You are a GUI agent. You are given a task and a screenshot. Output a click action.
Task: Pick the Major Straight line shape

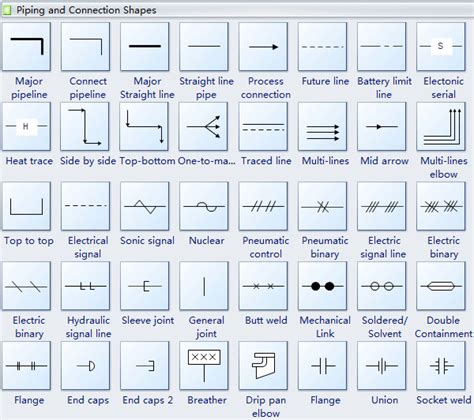[145, 46]
